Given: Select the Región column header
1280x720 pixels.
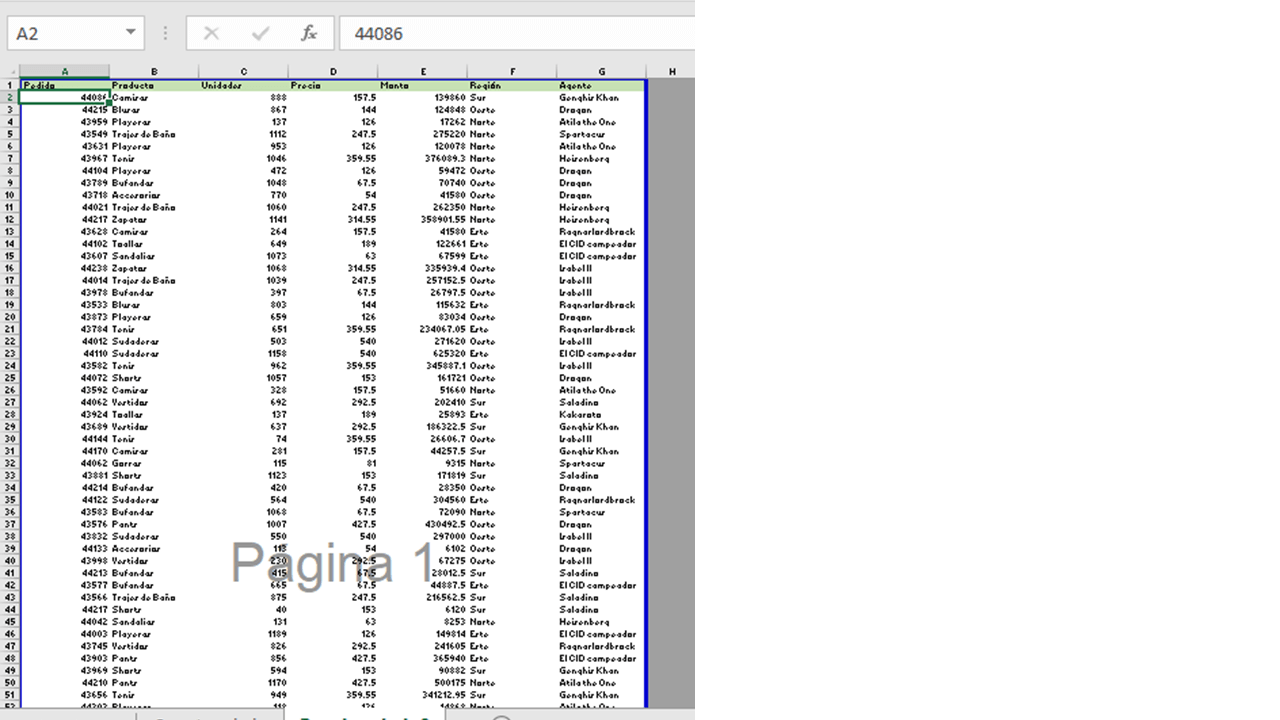Looking at the screenshot, I should tap(512, 71).
